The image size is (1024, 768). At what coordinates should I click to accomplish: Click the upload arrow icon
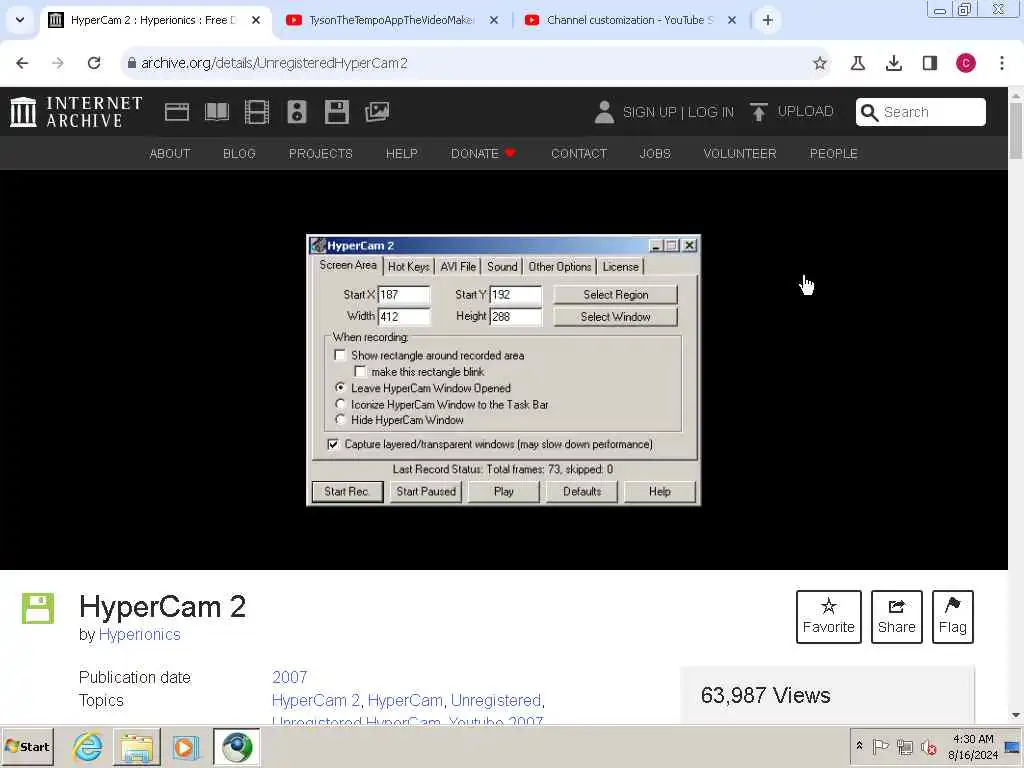758,112
